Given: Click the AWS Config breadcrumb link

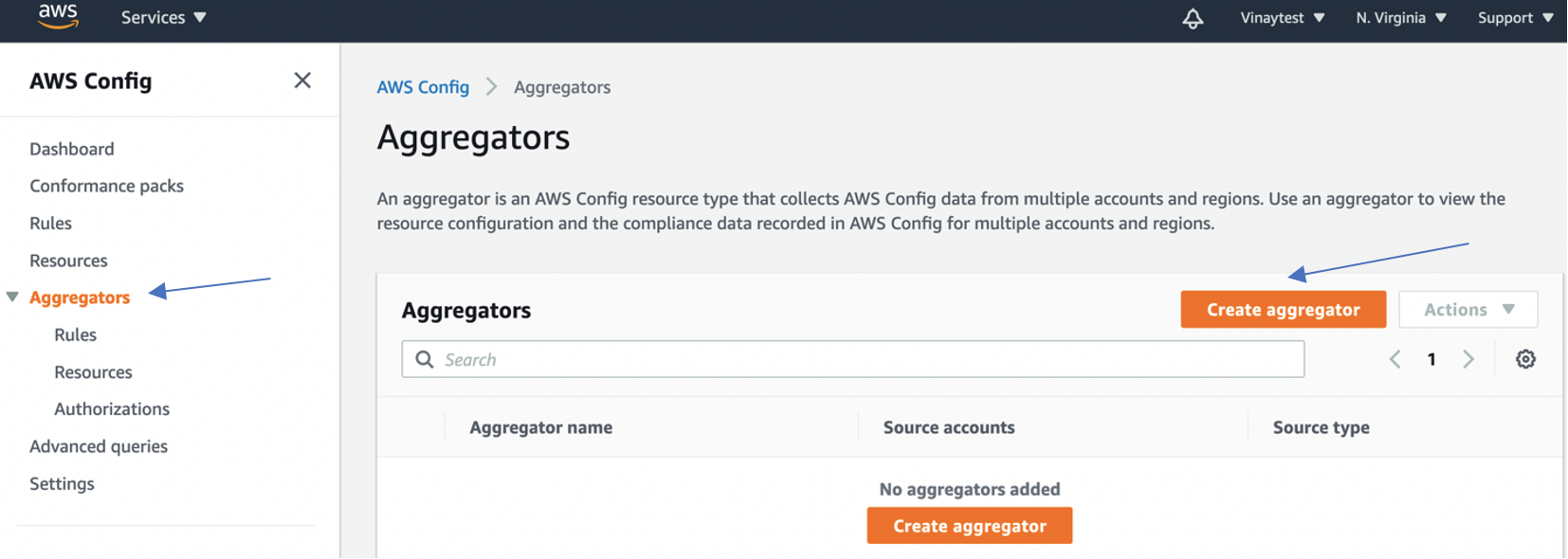Looking at the screenshot, I should tap(423, 87).
